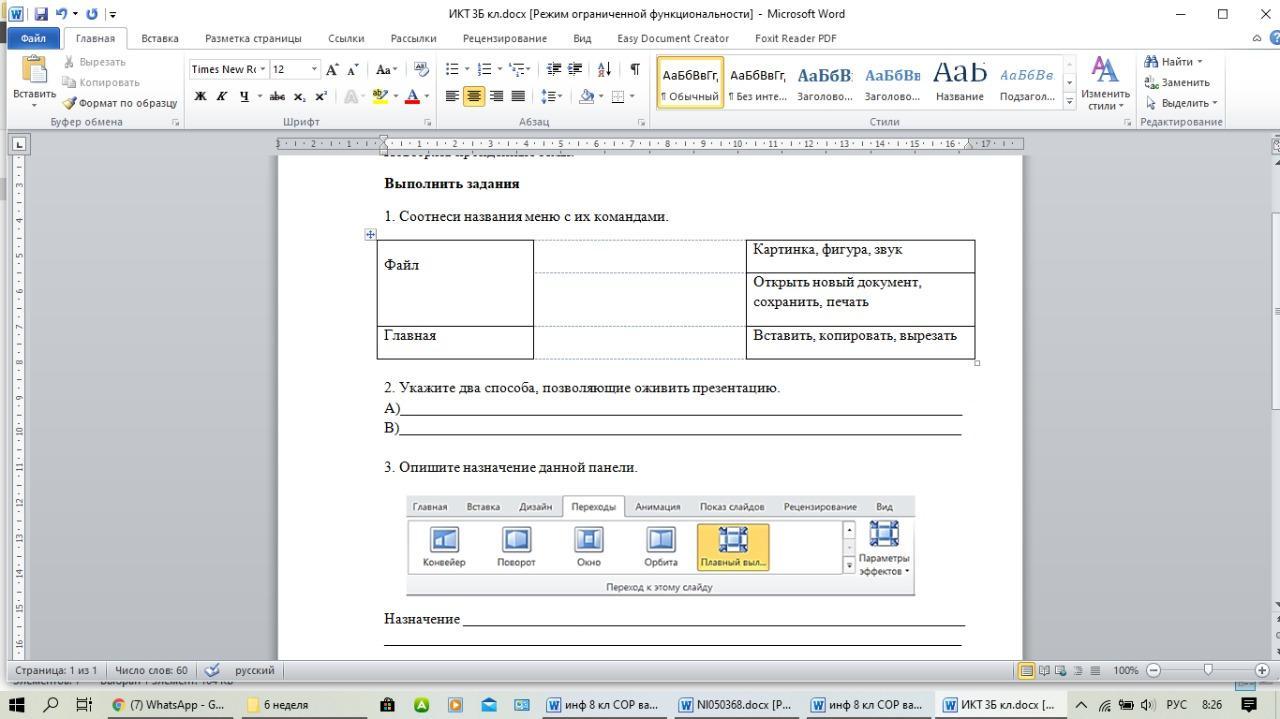
Task: Toggle strikethrough (abc) formatting
Action: pos(277,97)
